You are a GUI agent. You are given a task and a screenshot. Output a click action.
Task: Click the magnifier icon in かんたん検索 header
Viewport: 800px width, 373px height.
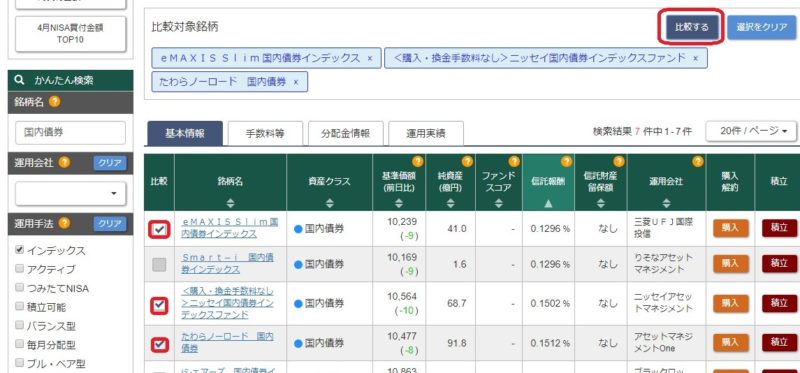[x=20, y=80]
